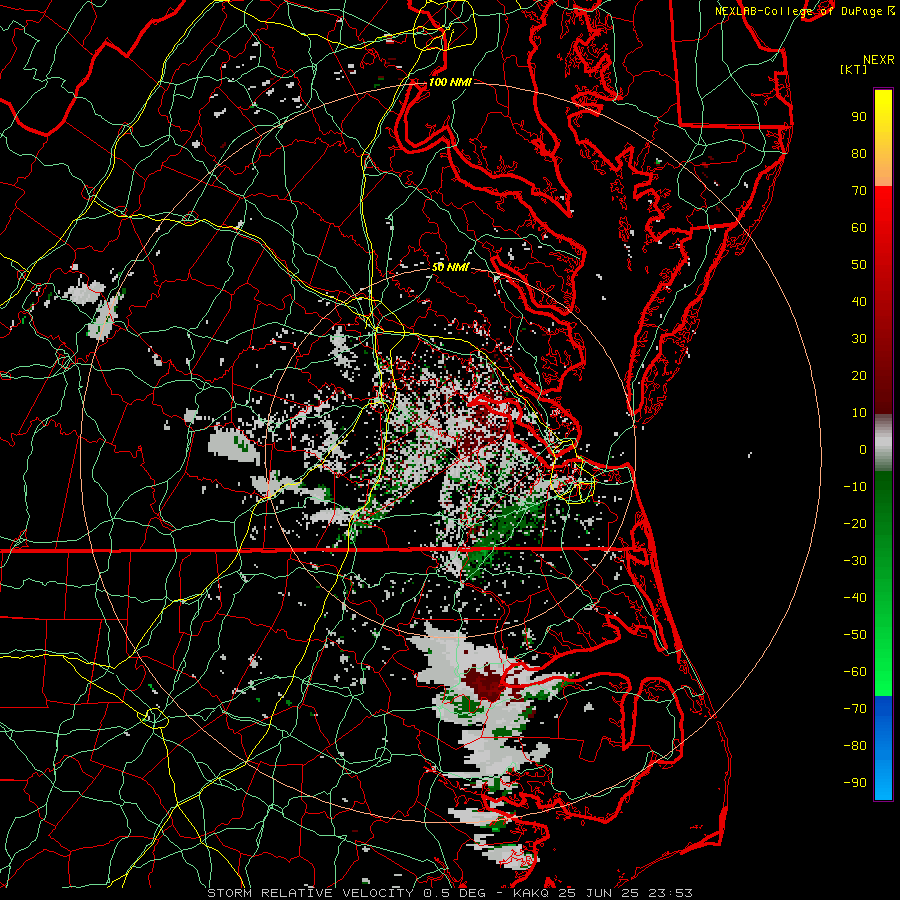Click the green band of the color bar
This screenshot has height=900, width=900.
coord(883,583)
